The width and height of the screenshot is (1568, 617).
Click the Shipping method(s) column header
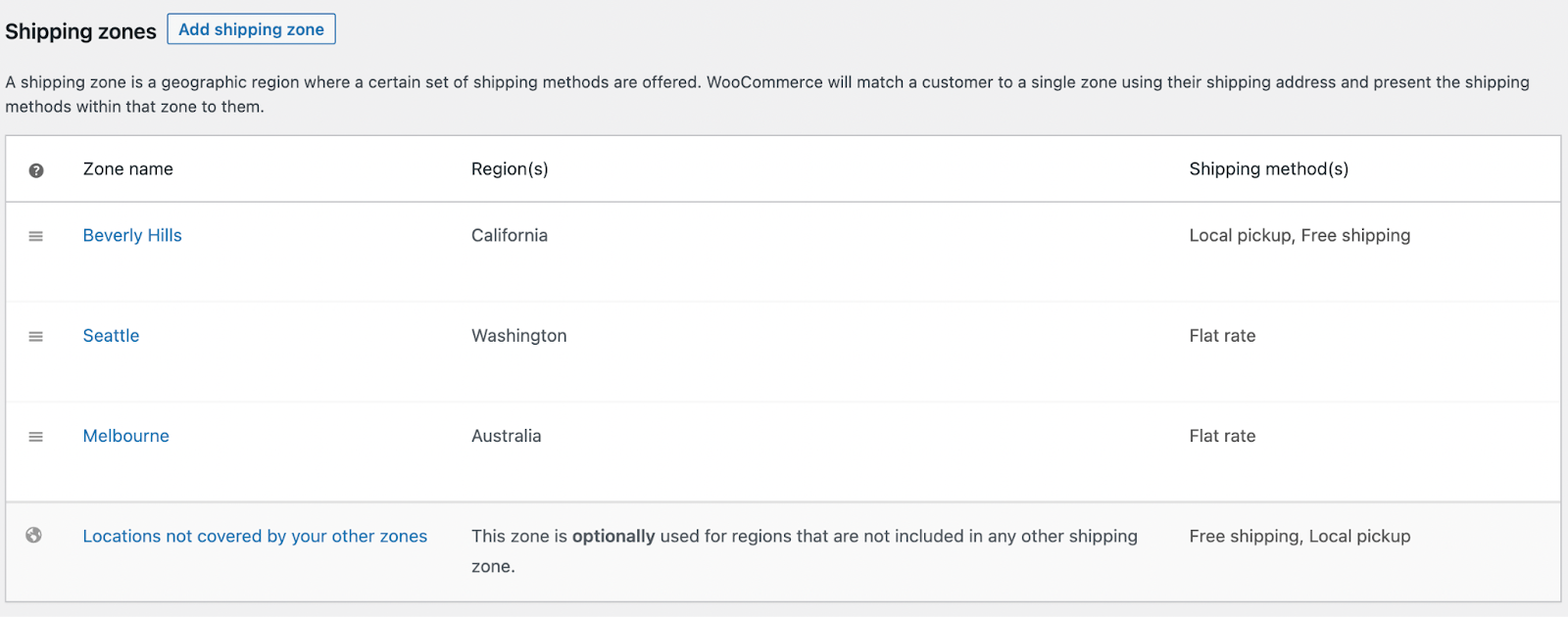(1268, 168)
